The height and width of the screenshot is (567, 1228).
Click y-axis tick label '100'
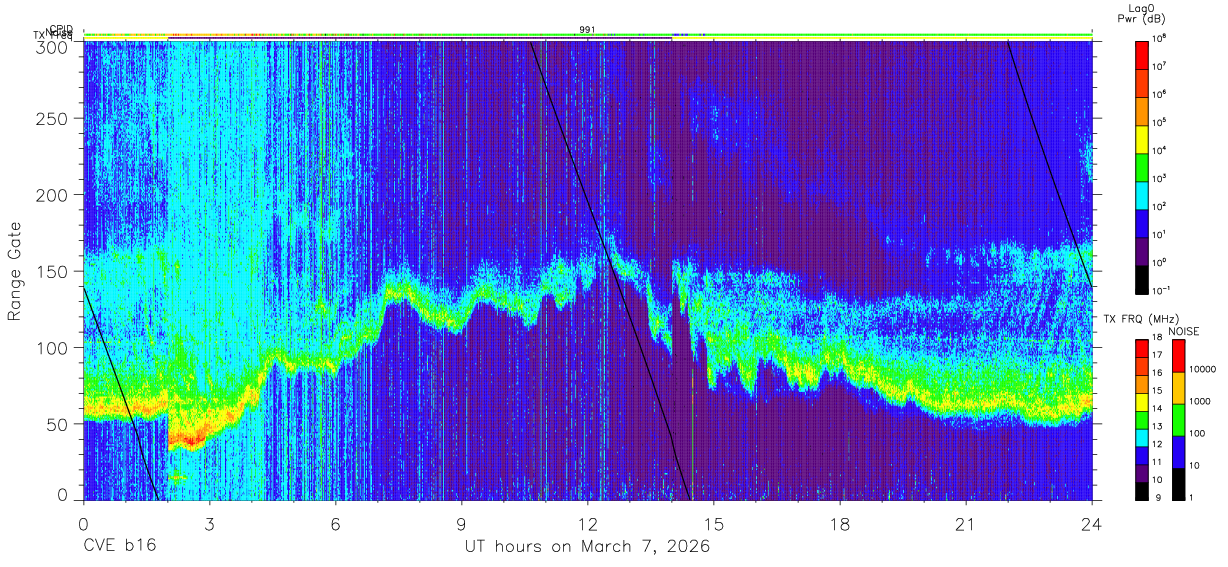pos(53,348)
